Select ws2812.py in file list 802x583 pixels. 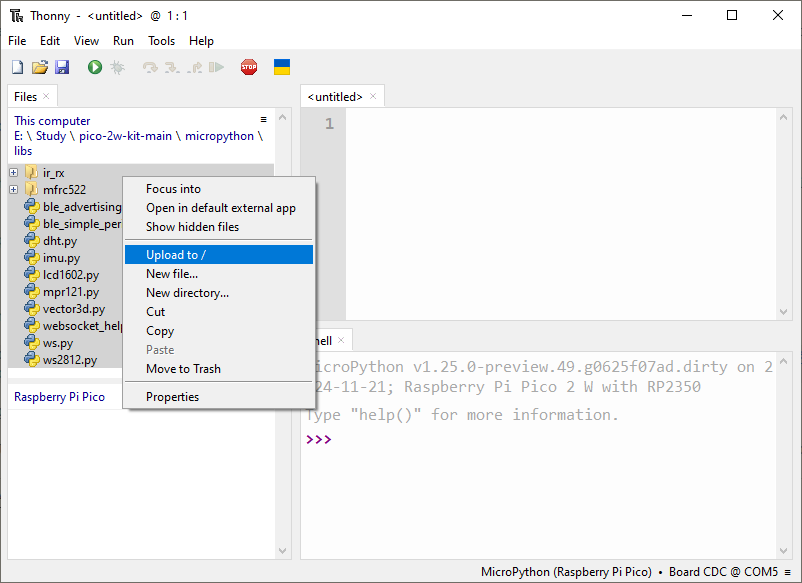click(x=70, y=360)
